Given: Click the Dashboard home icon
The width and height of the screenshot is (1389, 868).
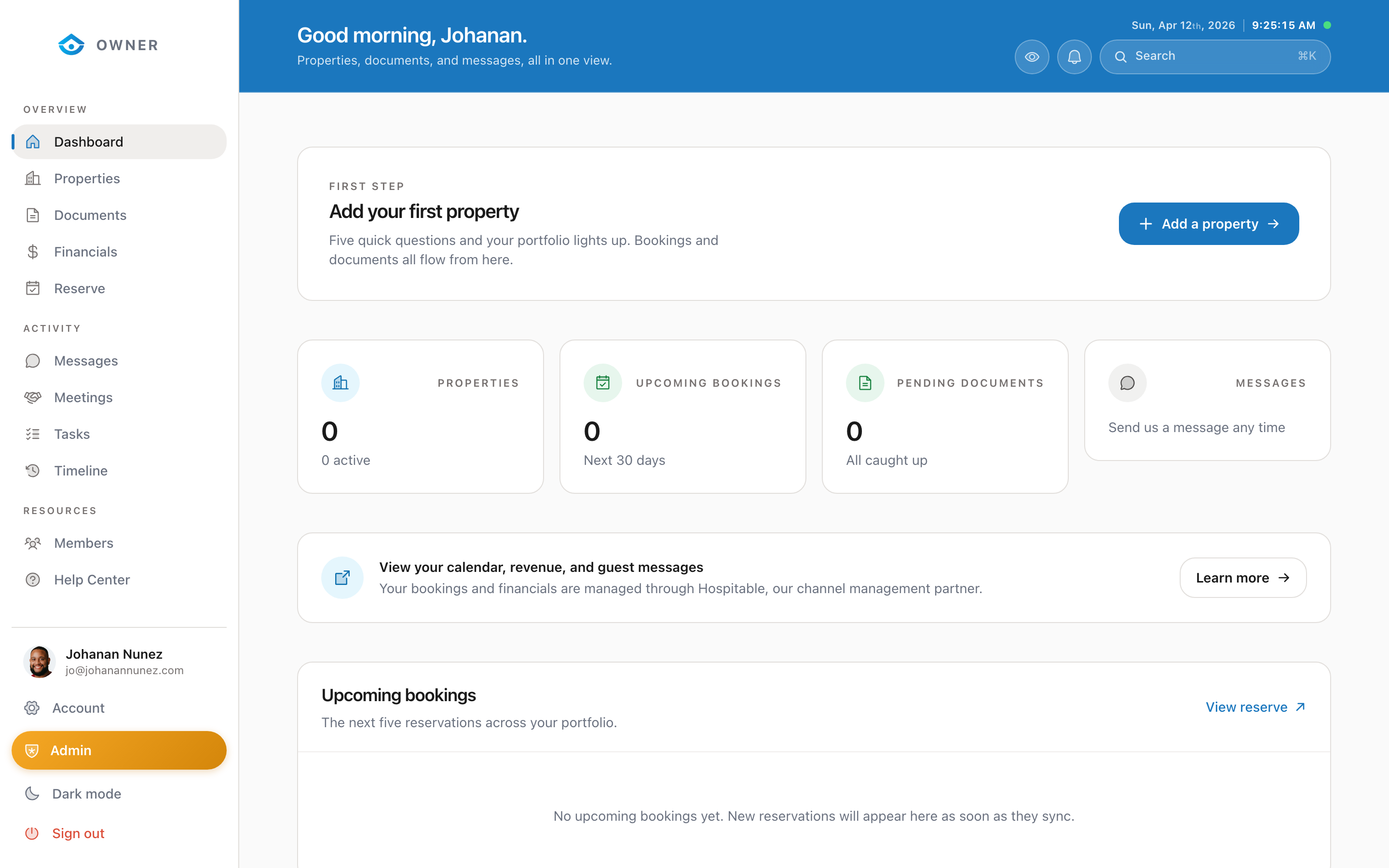Looking at the screenshot, I should pyautogui.click(x=33, y=141).
